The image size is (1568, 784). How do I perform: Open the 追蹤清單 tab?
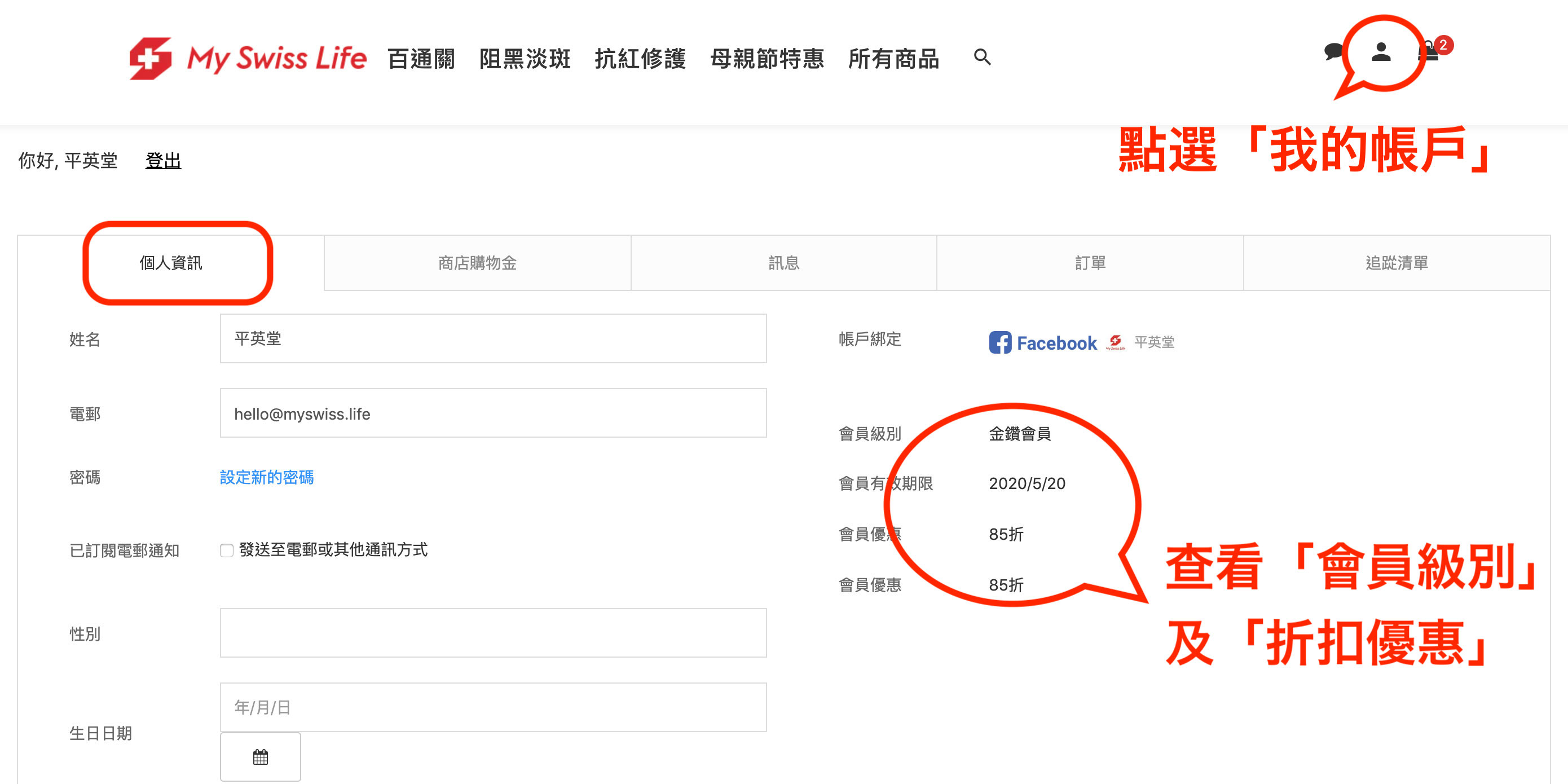click(1397, 263)
